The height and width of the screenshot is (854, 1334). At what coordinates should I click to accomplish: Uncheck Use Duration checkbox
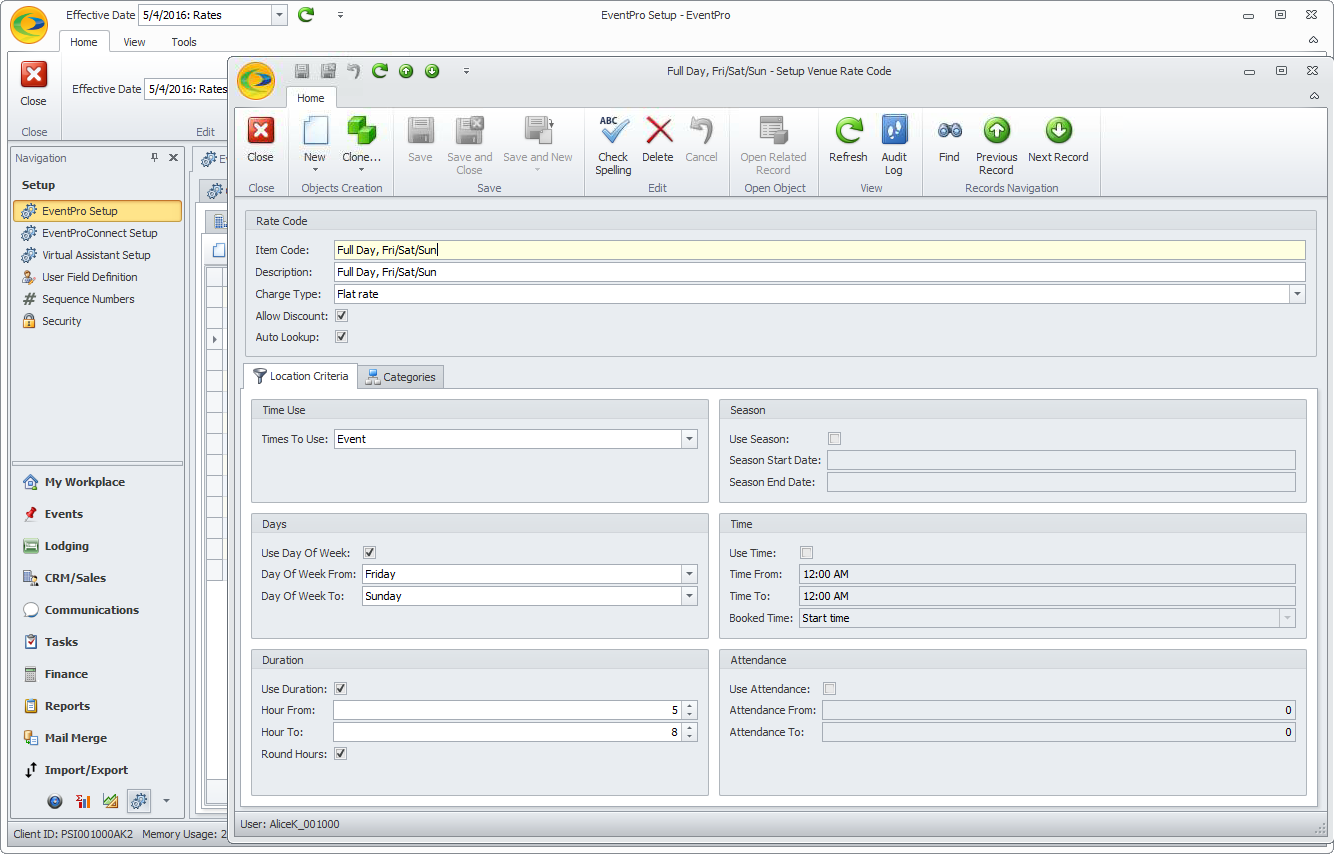point(341,689)
